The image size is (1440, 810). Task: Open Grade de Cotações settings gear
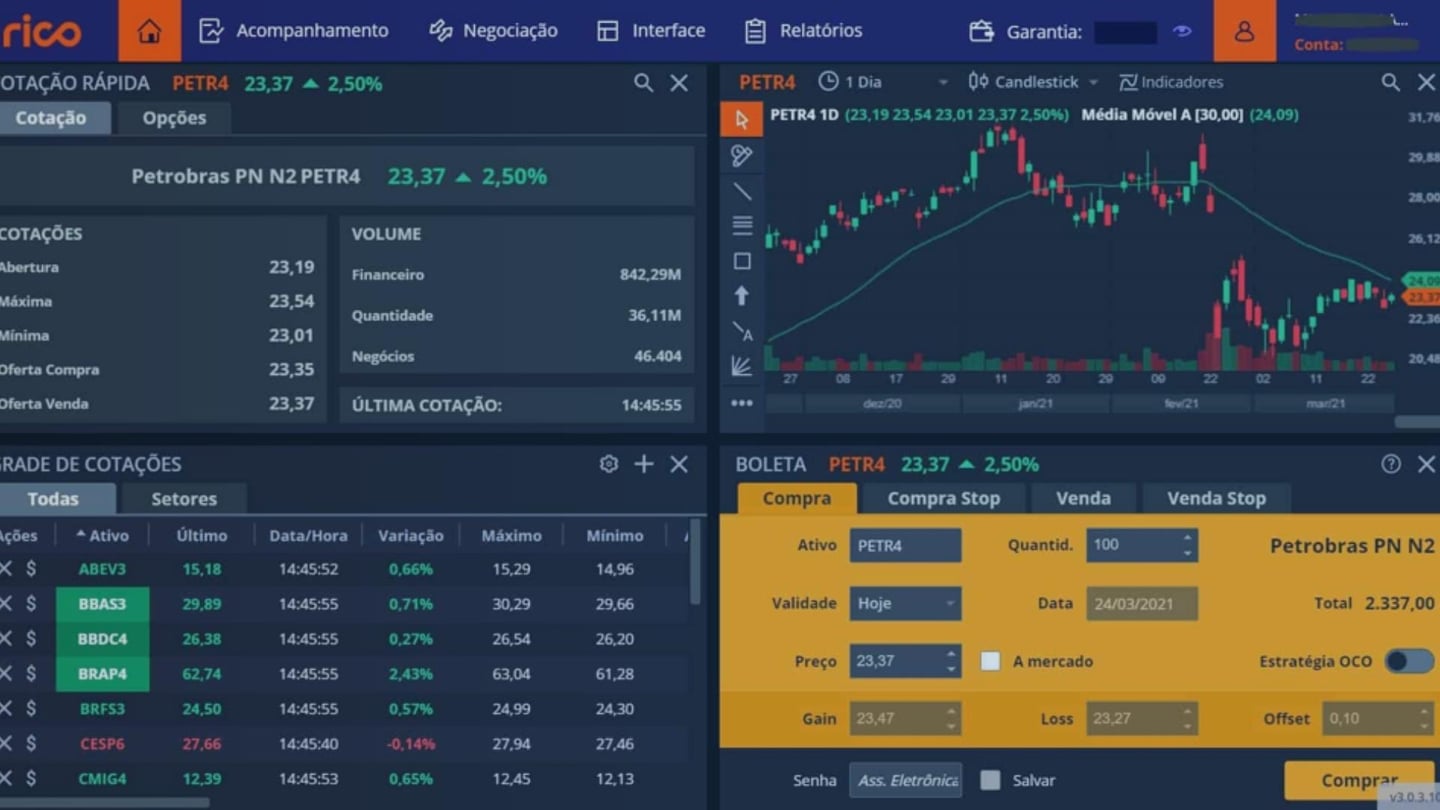tap(608, 464)
